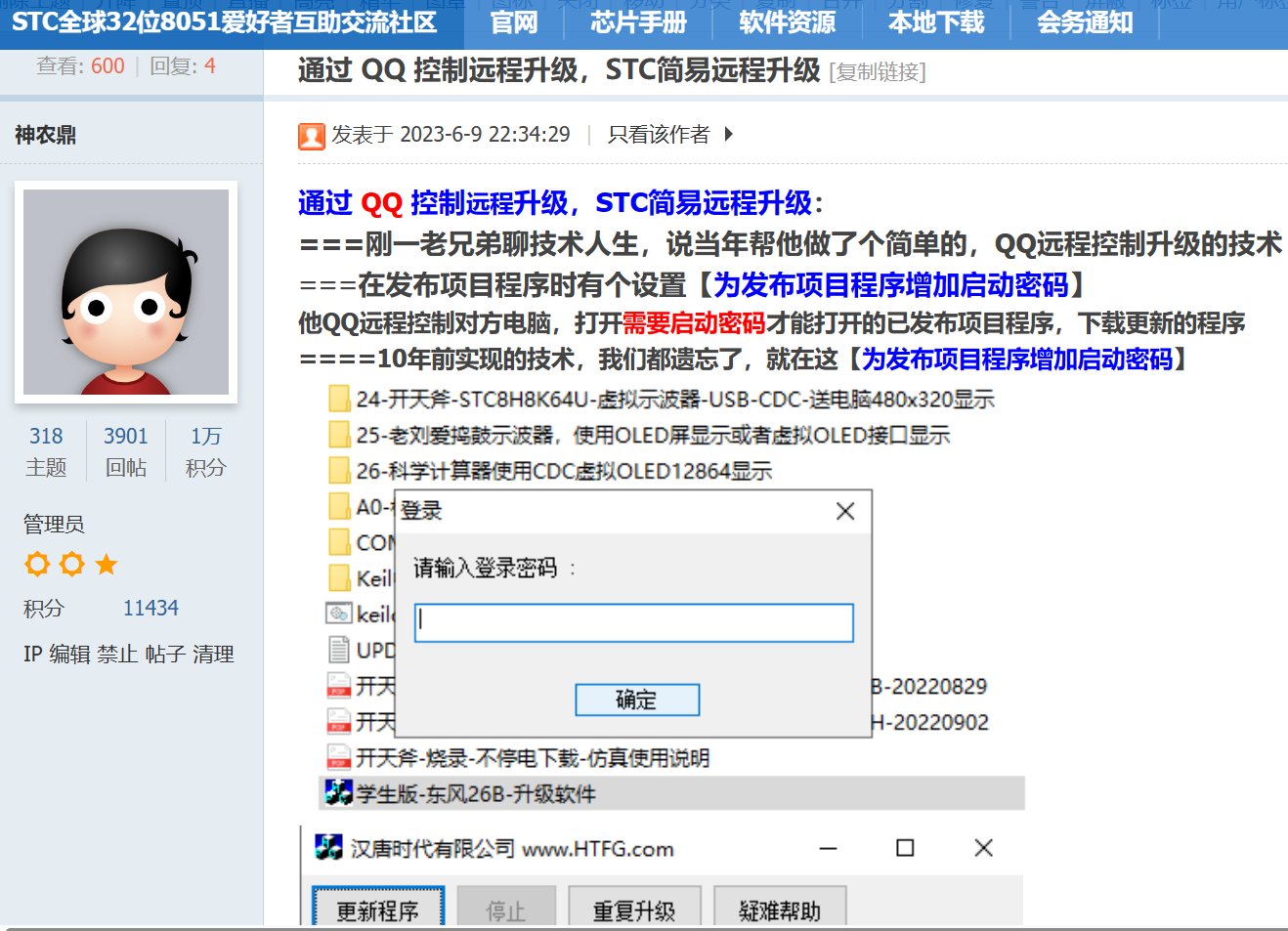Click the 管理员 user group label
Screen dimensions: 1288x931
[54, 525]
